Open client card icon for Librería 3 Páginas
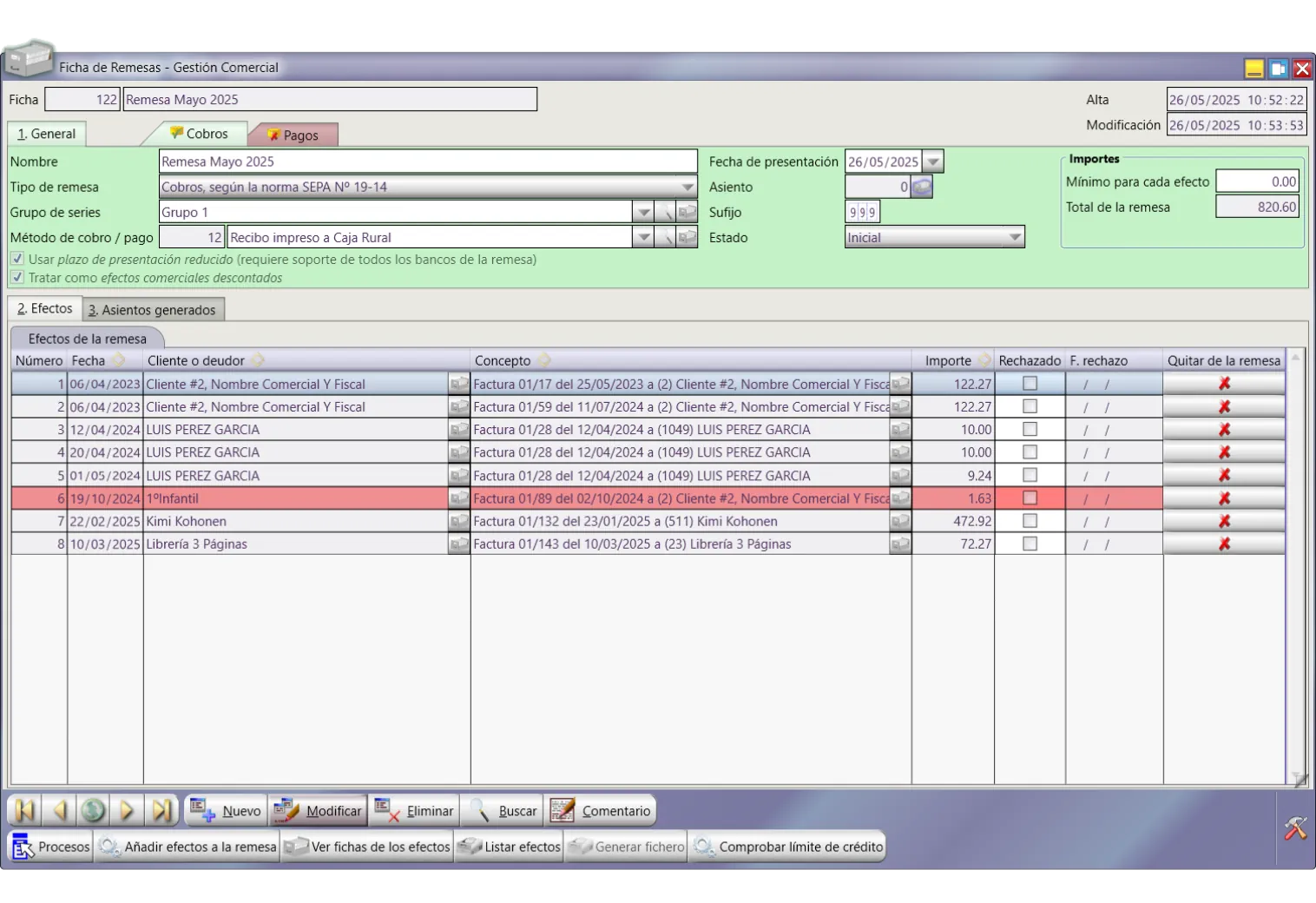The width and height of the screenshot is (1316, 903). [x=458, y=544]
